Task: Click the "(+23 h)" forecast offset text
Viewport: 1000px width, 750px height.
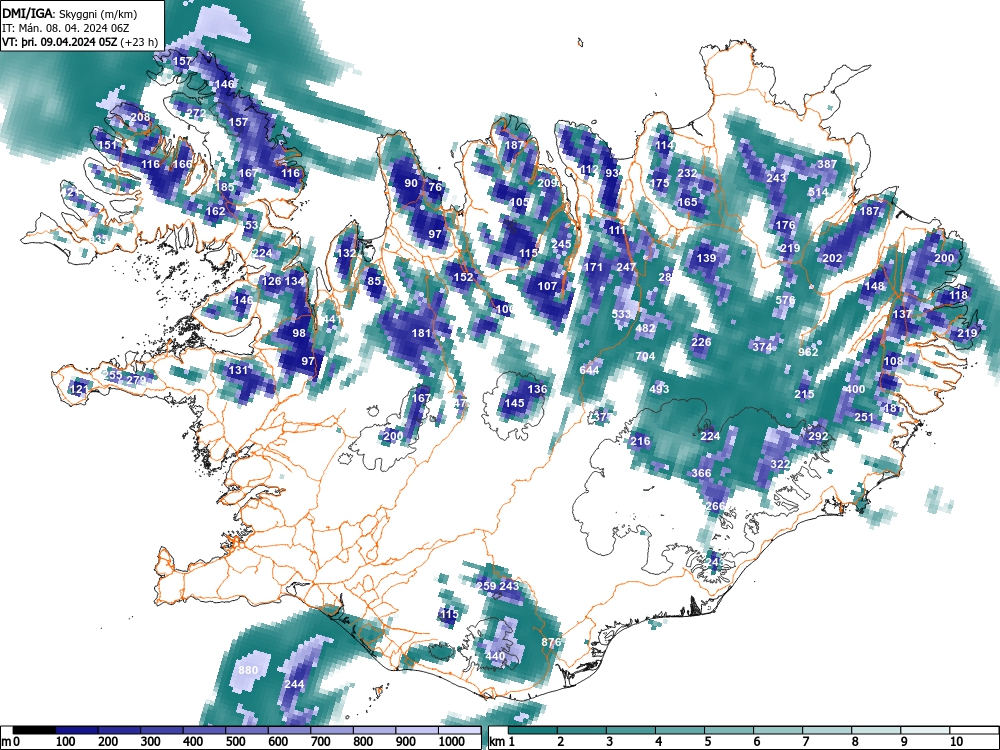Action: pos(139,42)
